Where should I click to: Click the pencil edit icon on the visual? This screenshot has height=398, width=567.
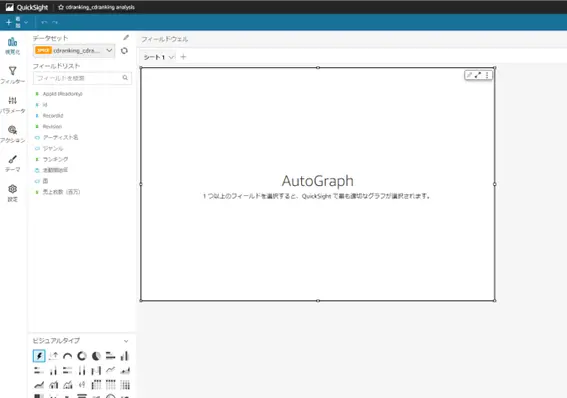coord(469,75)
